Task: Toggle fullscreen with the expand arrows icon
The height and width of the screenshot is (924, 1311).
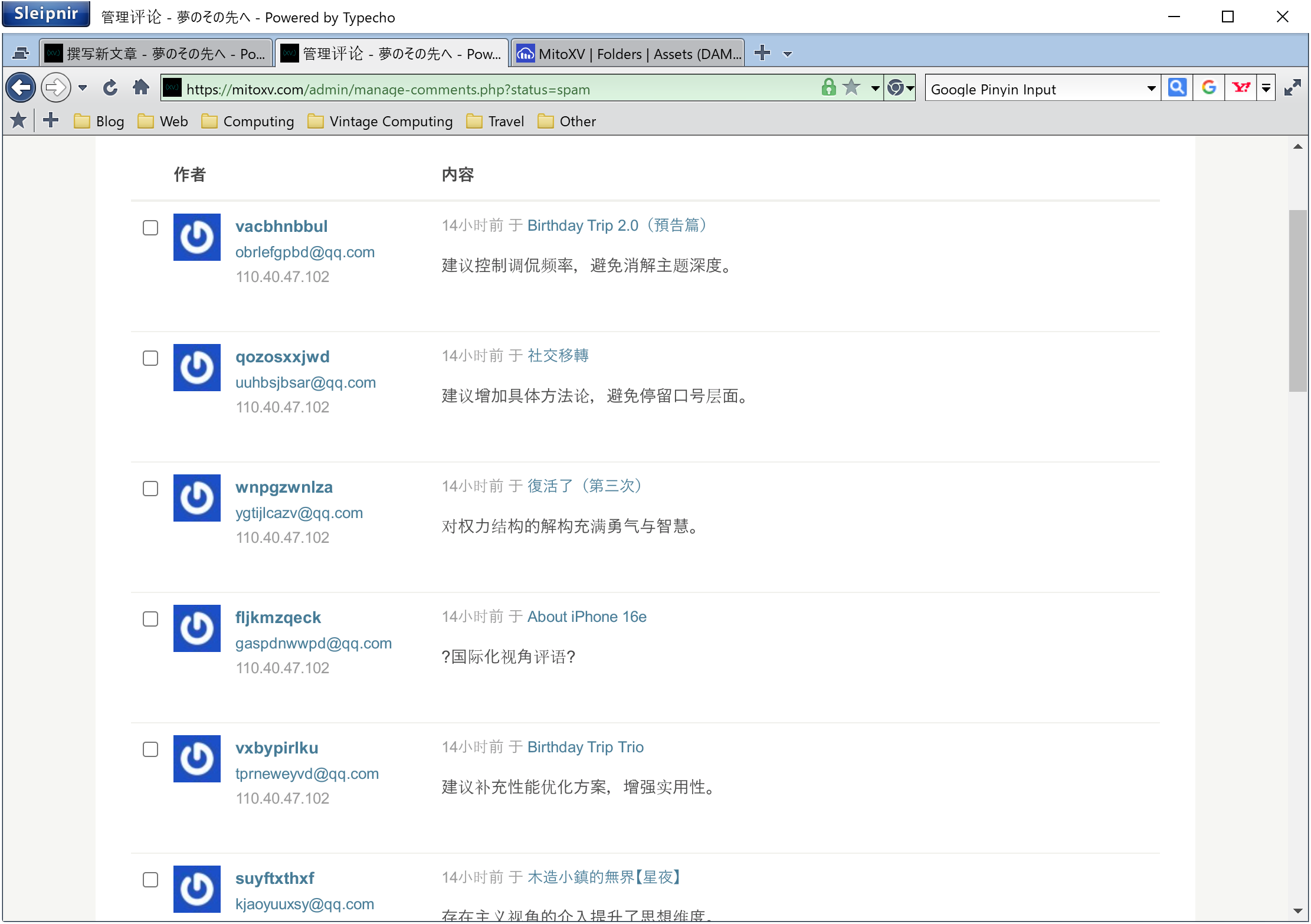Action: point(1293,88)
